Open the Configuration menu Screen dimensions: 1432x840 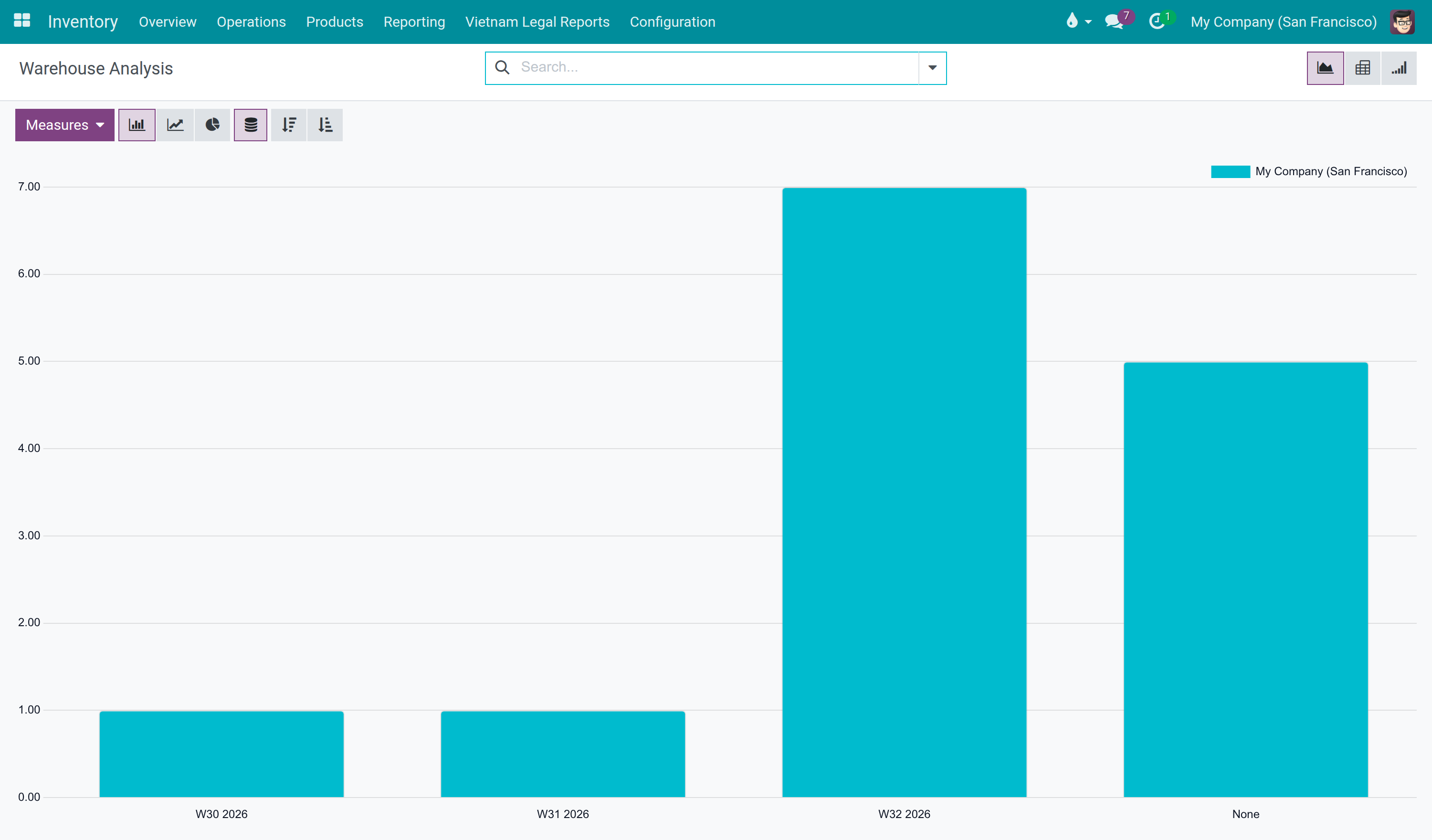[672, 21]
